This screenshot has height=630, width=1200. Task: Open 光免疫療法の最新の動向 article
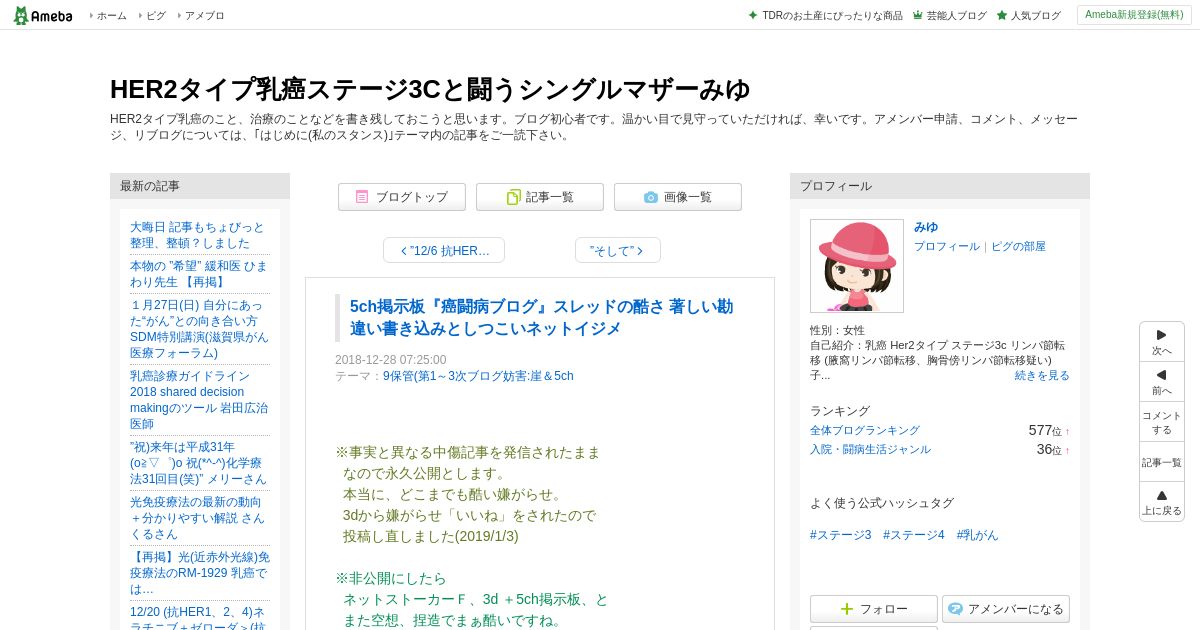coord(198,518)
